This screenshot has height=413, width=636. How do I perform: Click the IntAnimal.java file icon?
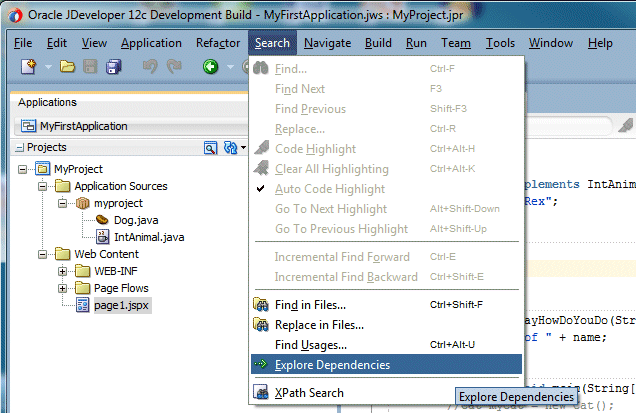pyautogui.click(x=102, y=237)
